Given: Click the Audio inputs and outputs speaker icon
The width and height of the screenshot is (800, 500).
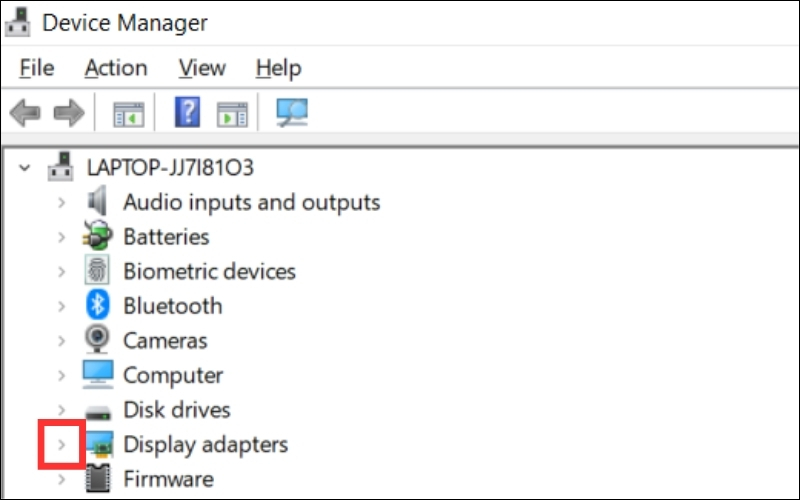Looking at the screenshot, I should point(97,201).
